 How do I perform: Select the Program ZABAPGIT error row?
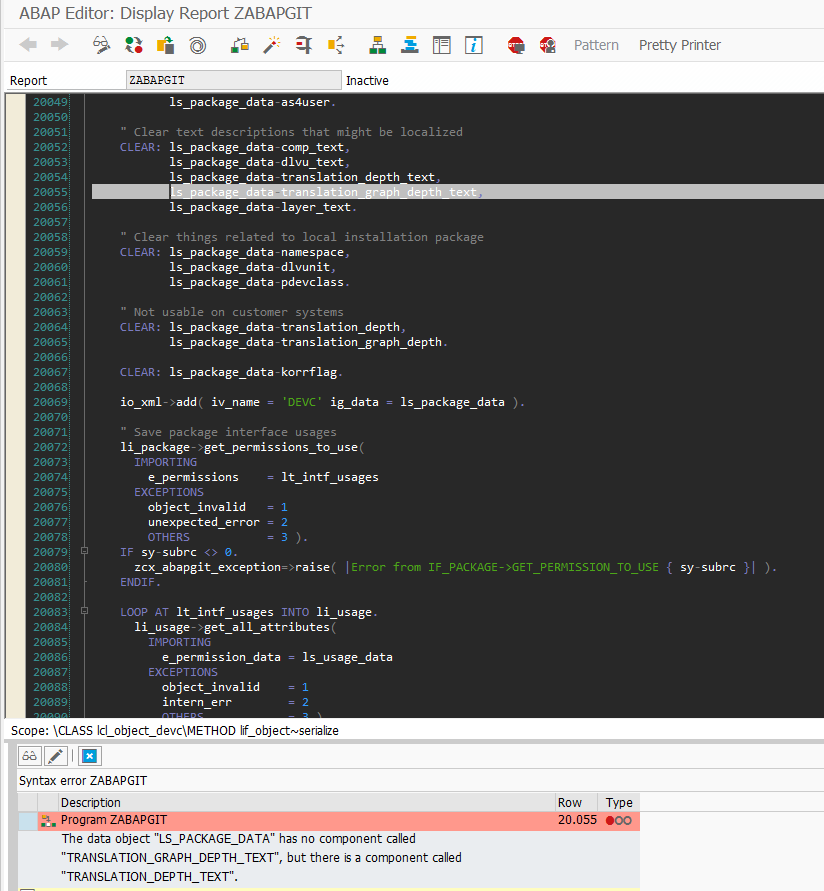tap(329, 820)
